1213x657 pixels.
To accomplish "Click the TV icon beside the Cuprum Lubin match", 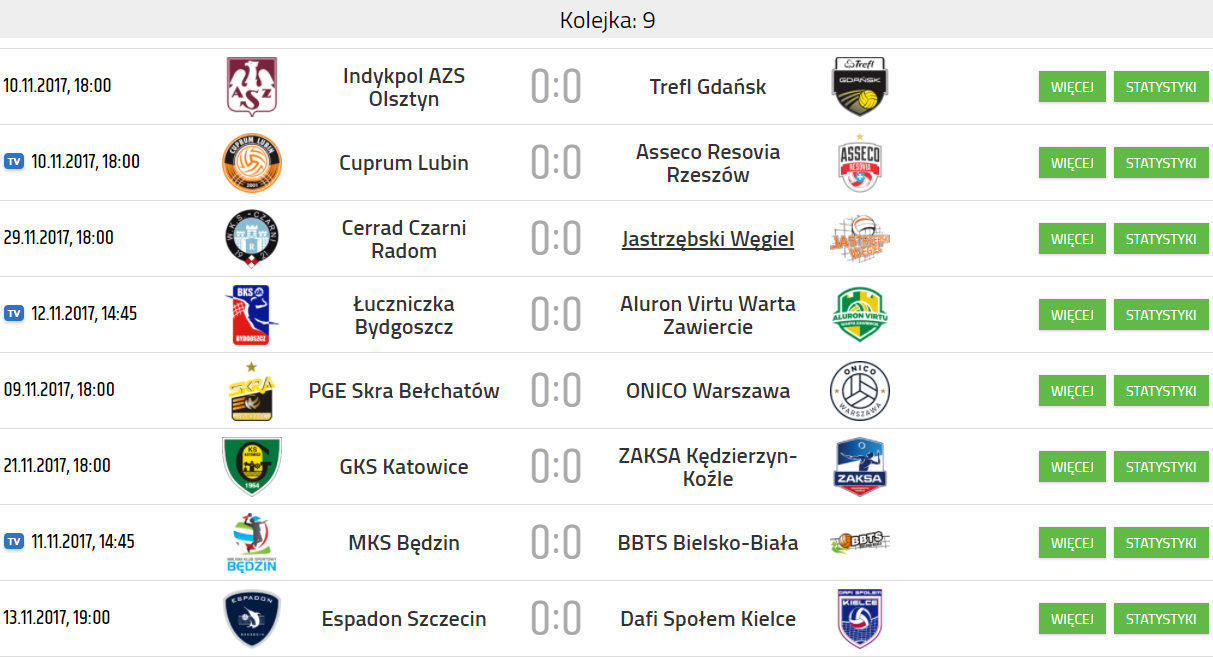I will pos(14,162).
